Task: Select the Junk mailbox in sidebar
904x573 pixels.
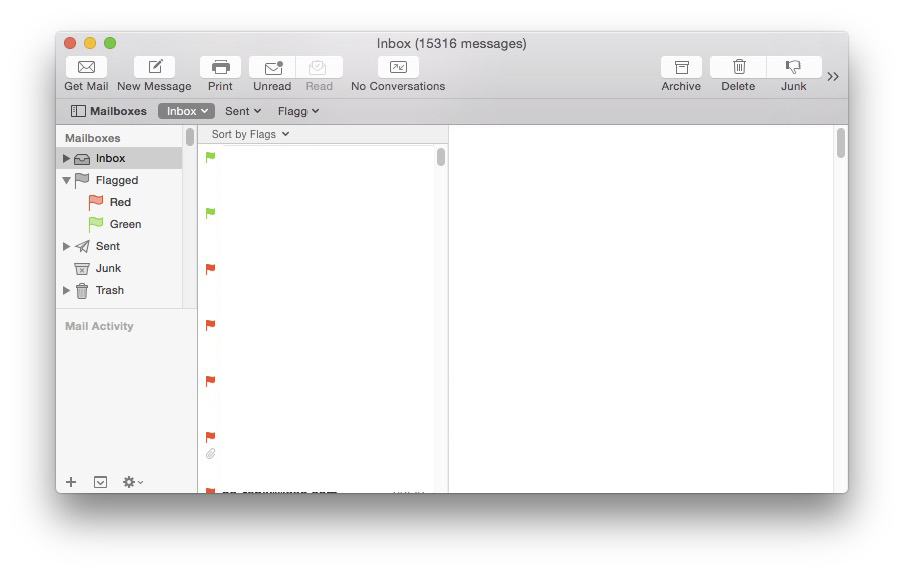Action: click(119, 268)
